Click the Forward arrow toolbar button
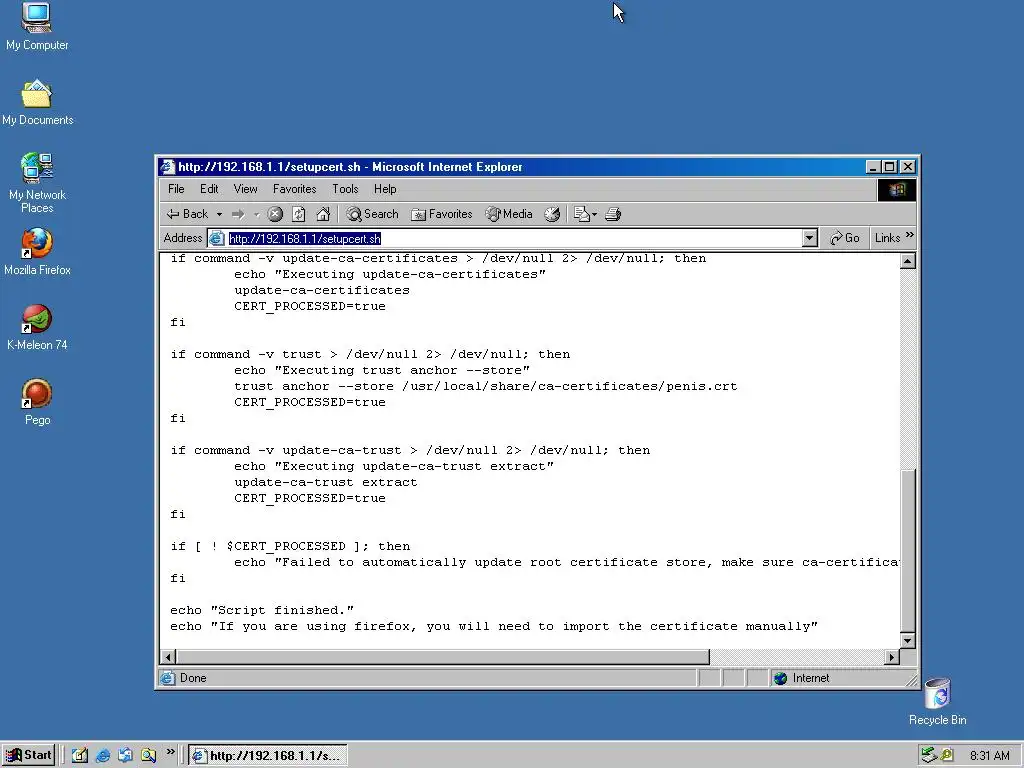The height and width of the screenshot is (768, 1024). pyautogui.click(x=238, y=214)
